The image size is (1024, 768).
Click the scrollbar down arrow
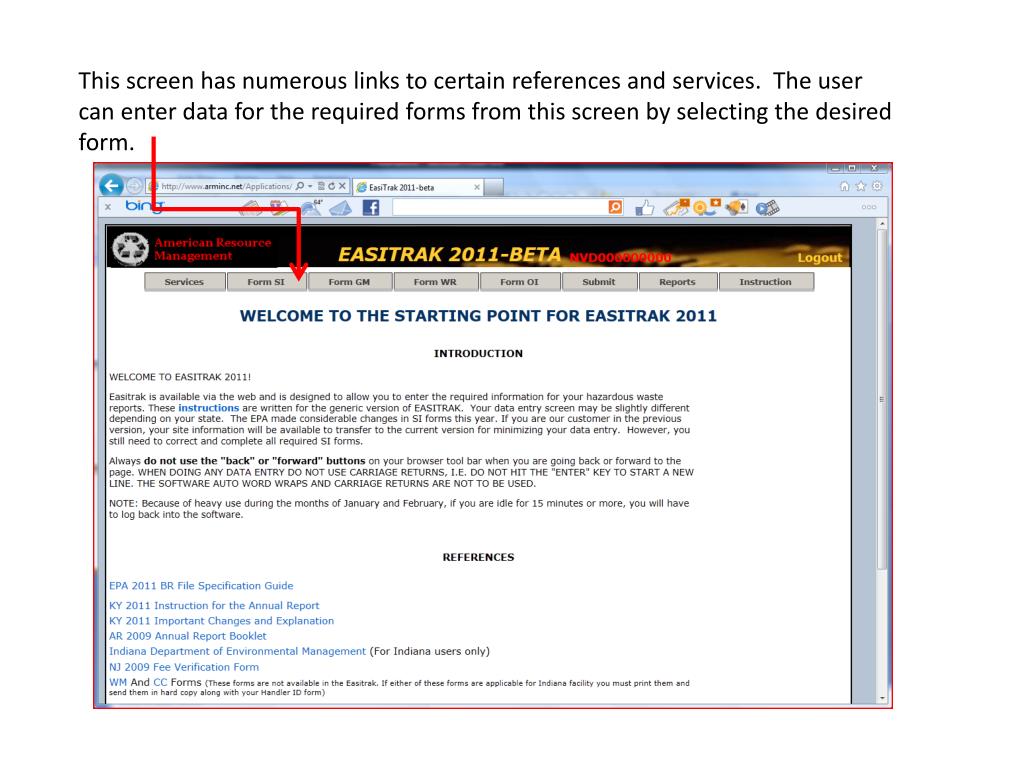[882, 698]
